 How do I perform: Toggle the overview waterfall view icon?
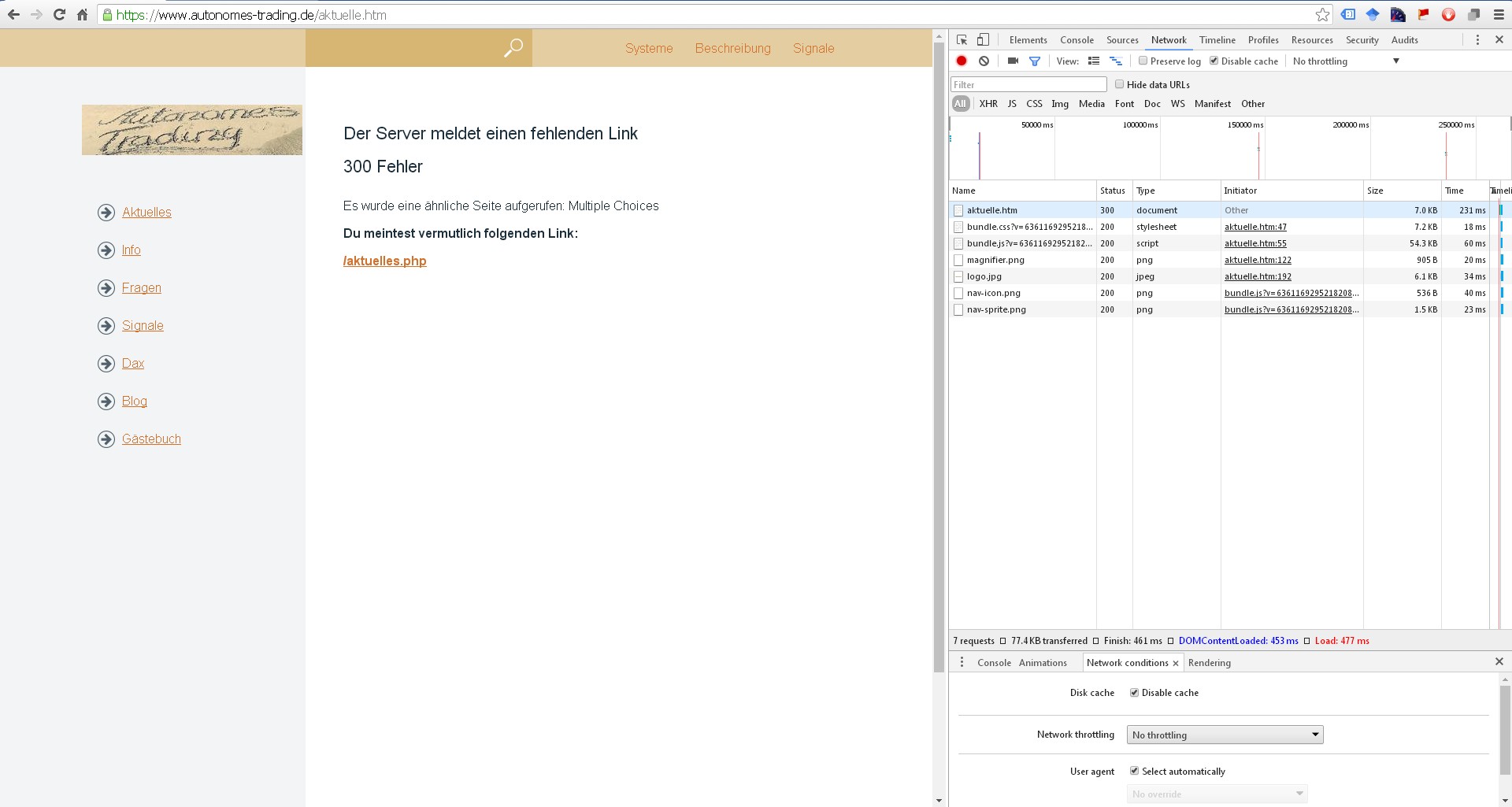pos(1116,61)
